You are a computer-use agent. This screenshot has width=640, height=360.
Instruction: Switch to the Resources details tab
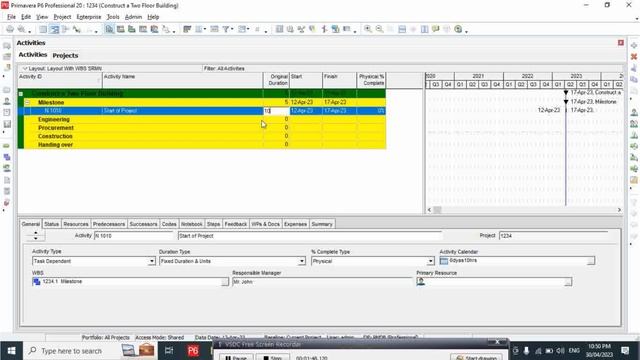point(76,224)
